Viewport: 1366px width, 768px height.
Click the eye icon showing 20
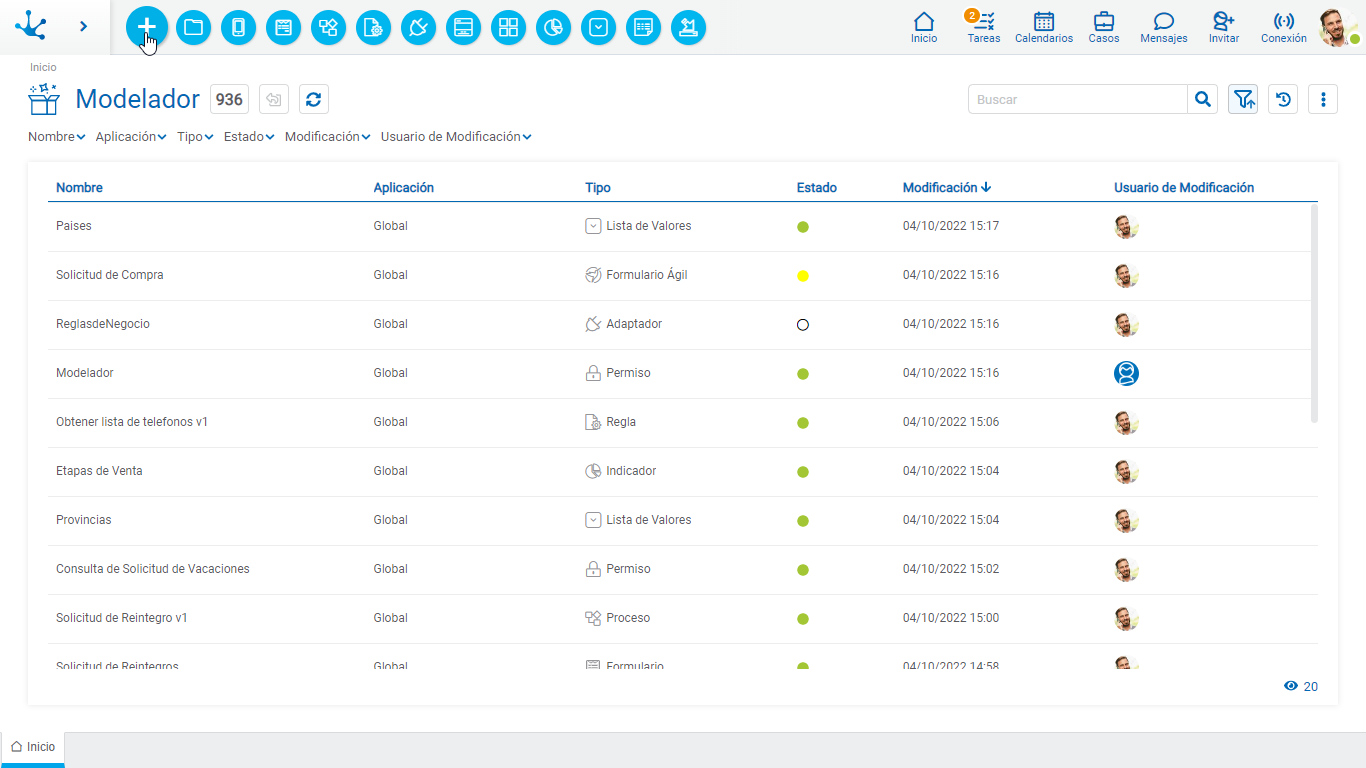[x=1291, y=686]
